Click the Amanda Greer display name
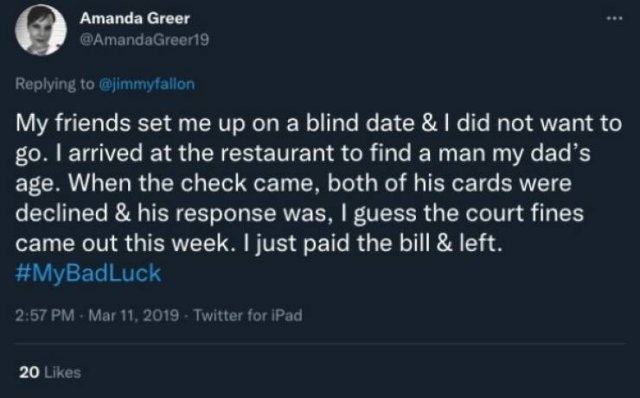 pyautogui.click(x=135, y=18)
